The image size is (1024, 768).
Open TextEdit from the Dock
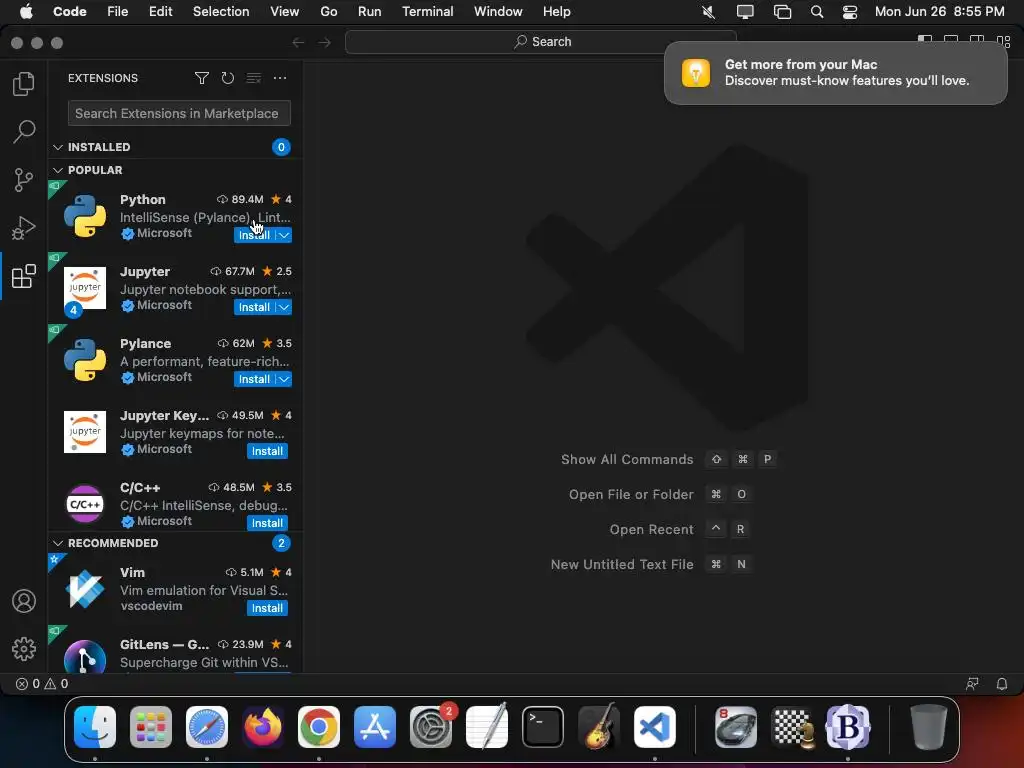(487, 726)
